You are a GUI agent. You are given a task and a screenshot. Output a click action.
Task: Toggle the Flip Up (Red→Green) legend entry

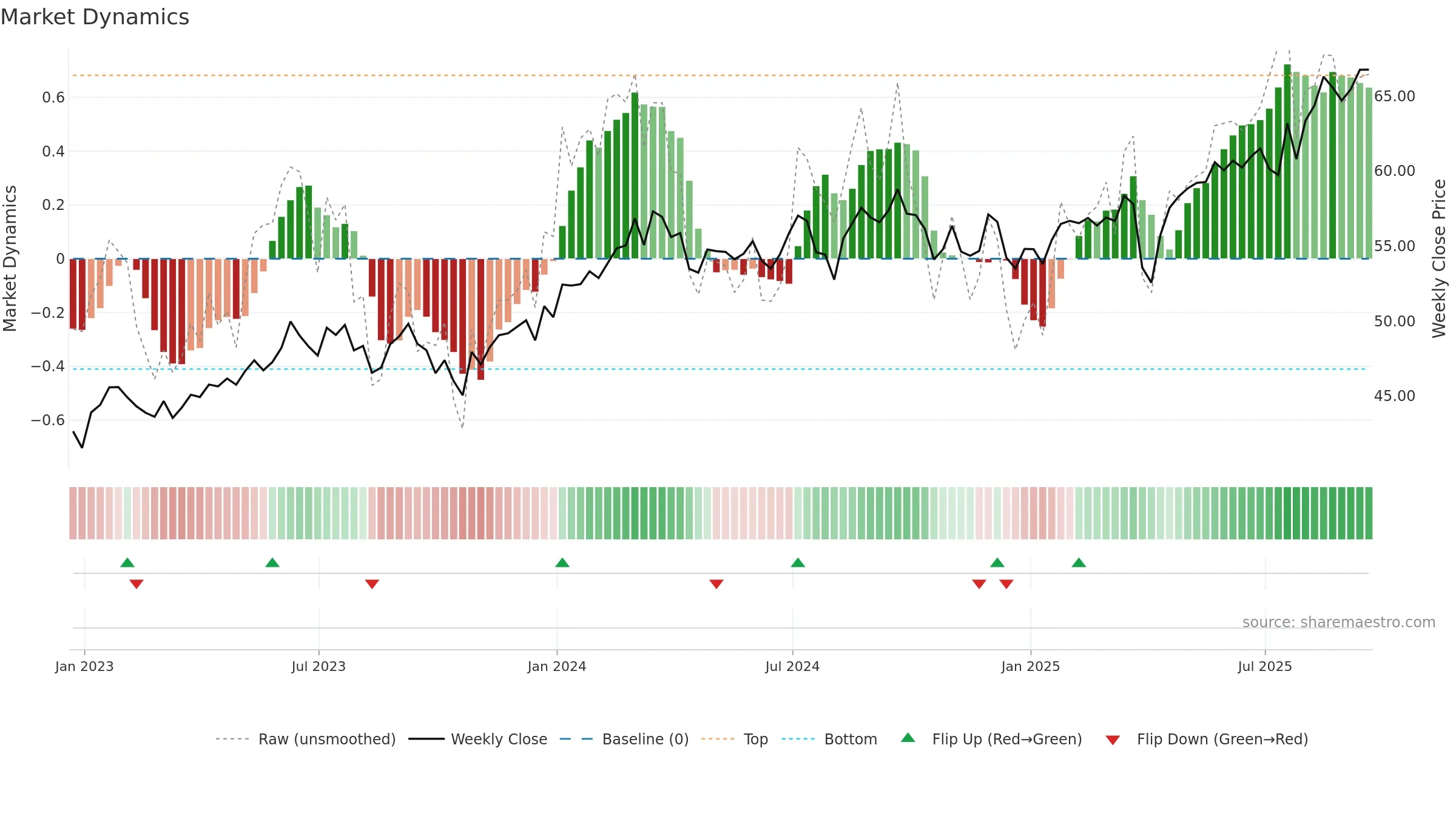pos(991,739)
